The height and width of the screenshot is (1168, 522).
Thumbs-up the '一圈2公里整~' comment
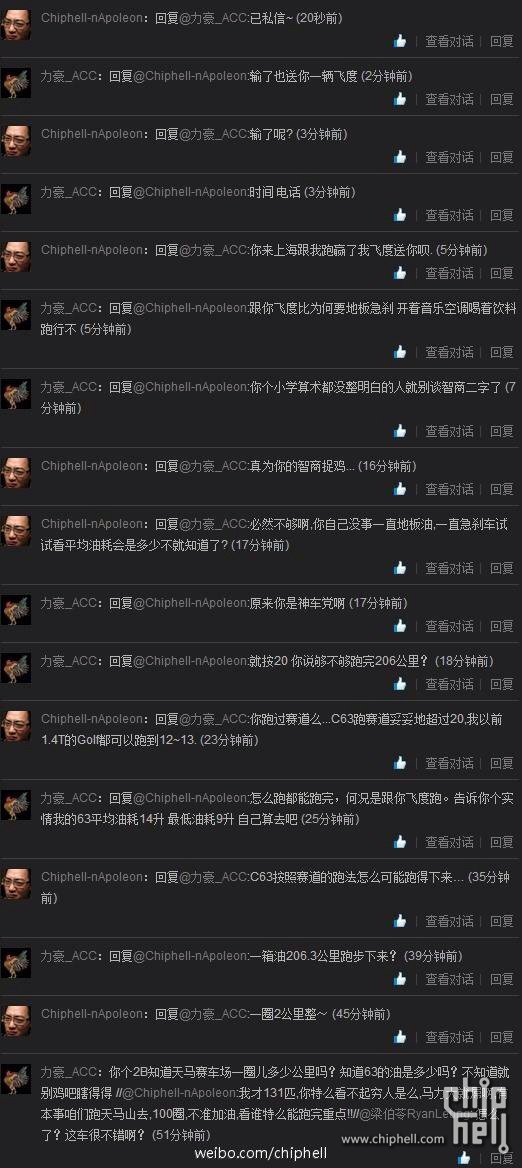[x=400, y=1038]
